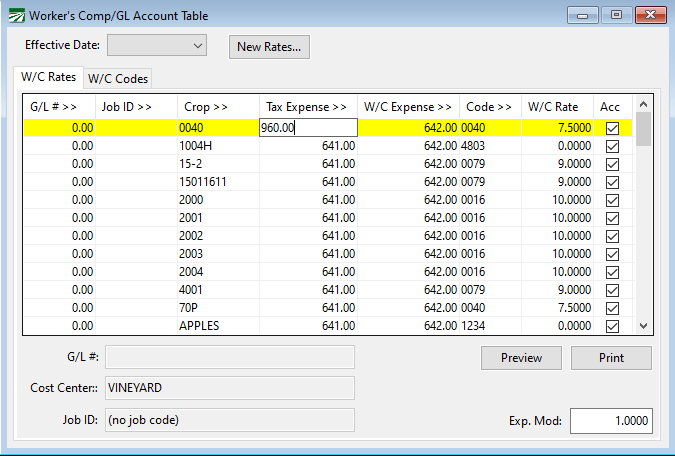This screenshot has width=675, height=456.
Task: Toggle the Acc checkbox in the APPLES row
Action: (x=612, y=326)
